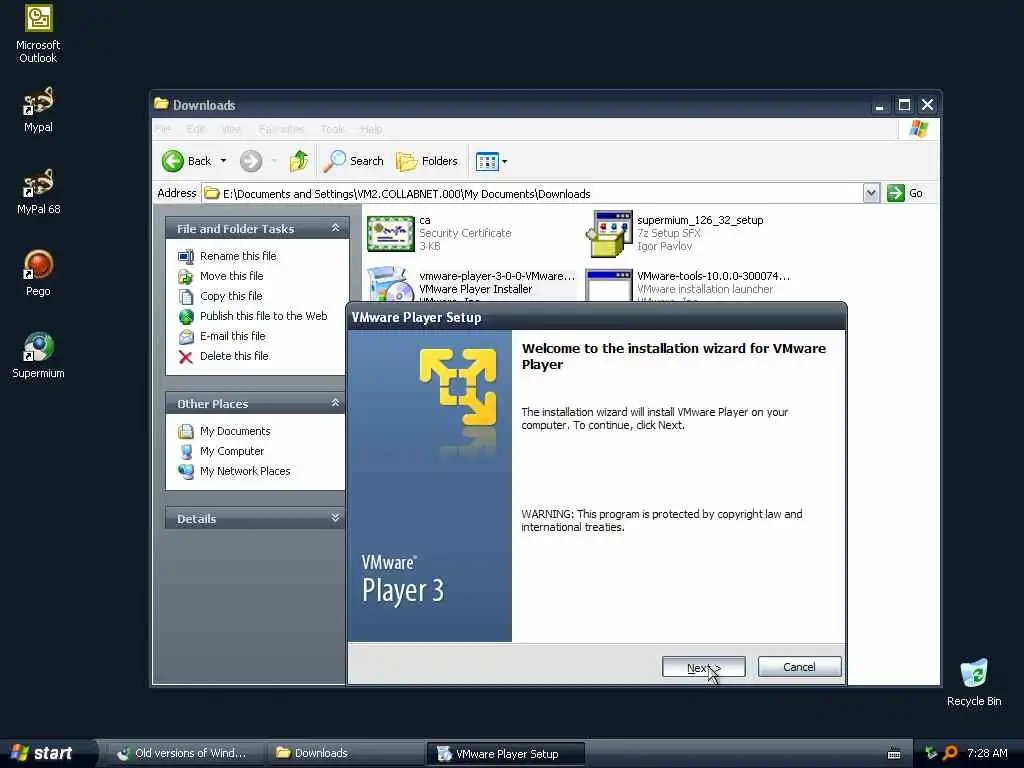
Task: Click E-mail this file
Action: pos(232,336)
